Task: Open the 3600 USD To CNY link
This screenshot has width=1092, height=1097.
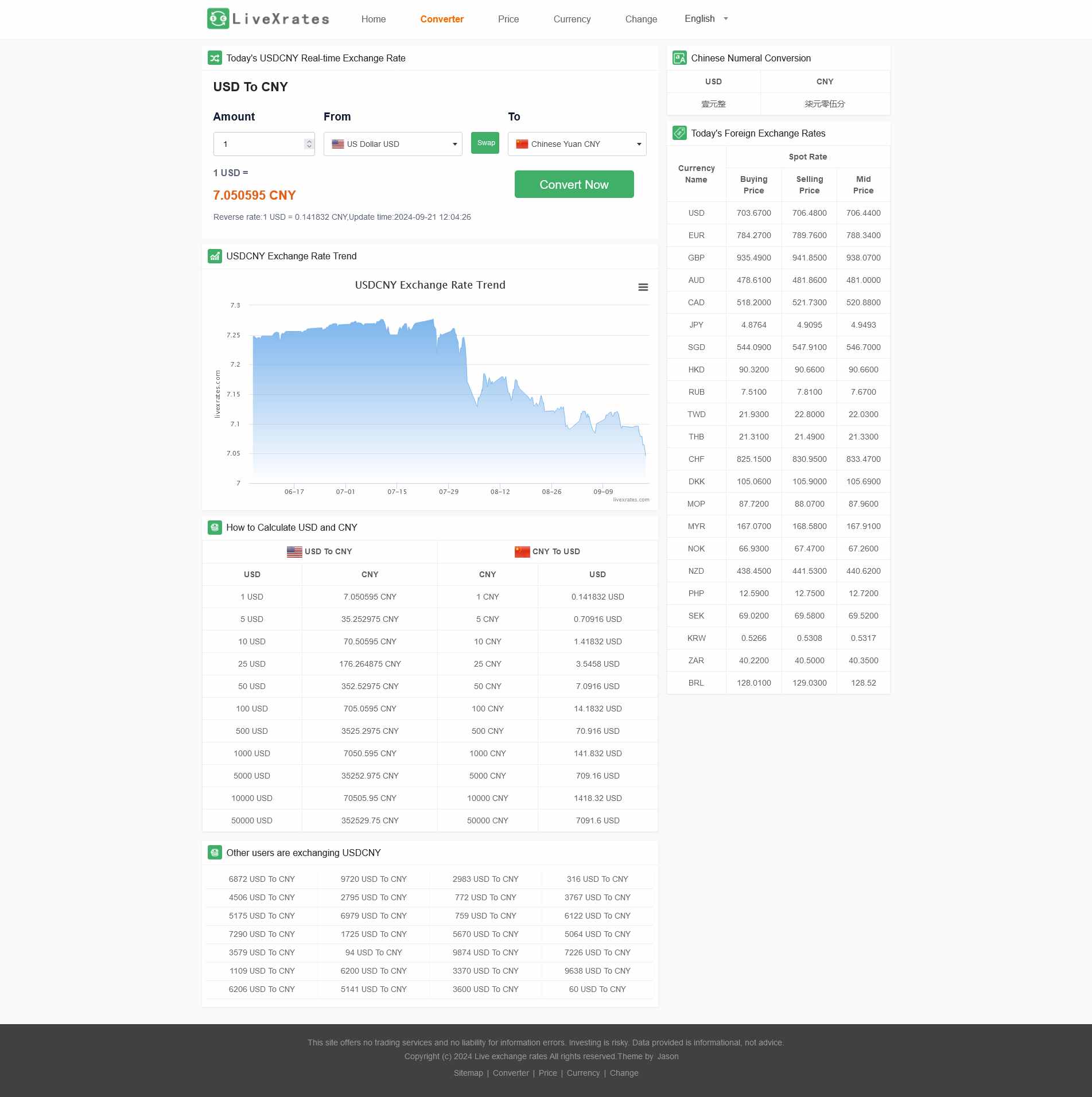Action: point(485,989)
